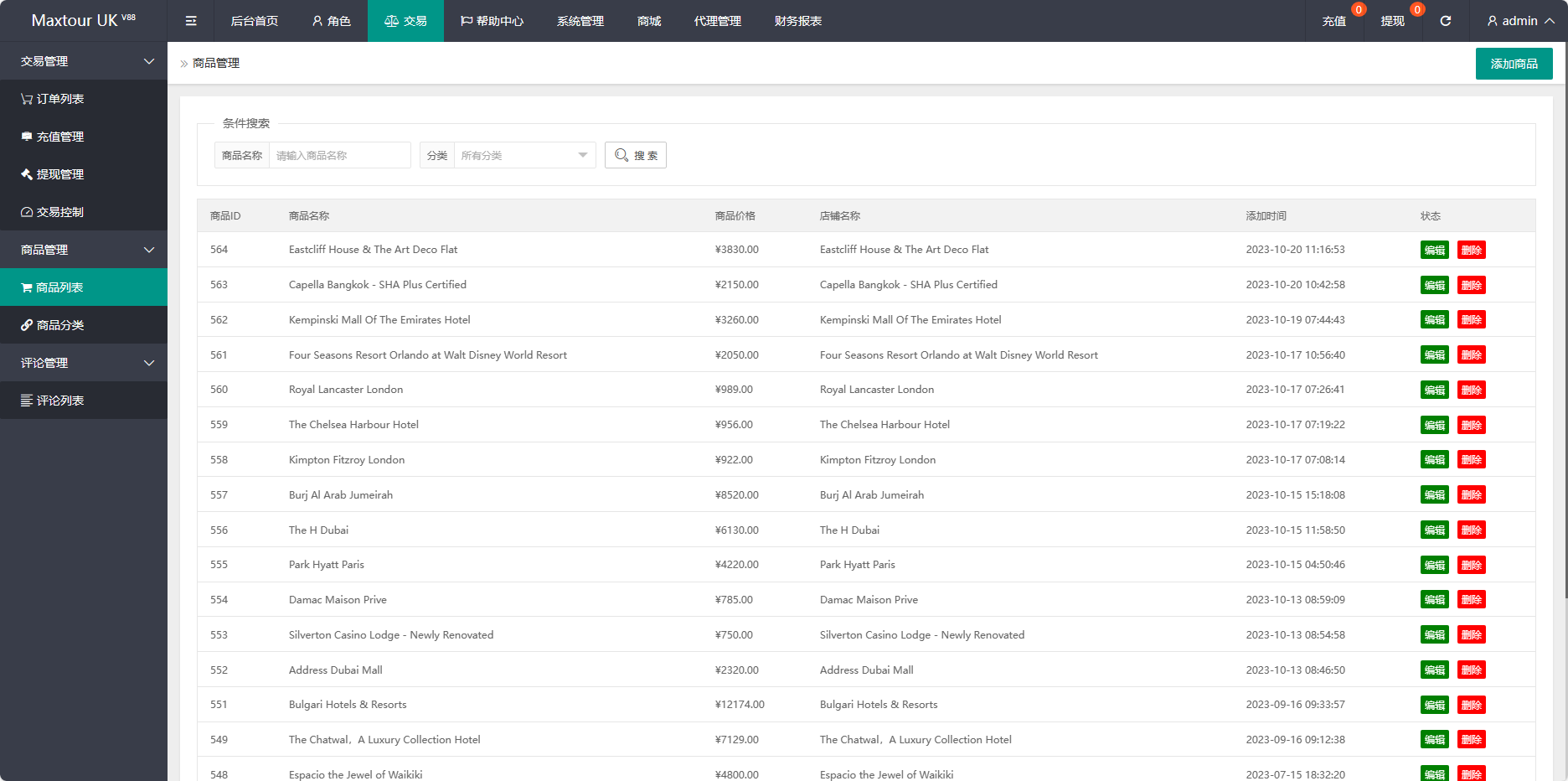Delete product 554 Damac Maison Prive
This screenshot has height=781, width=1568.
(x=1472, y=600)
